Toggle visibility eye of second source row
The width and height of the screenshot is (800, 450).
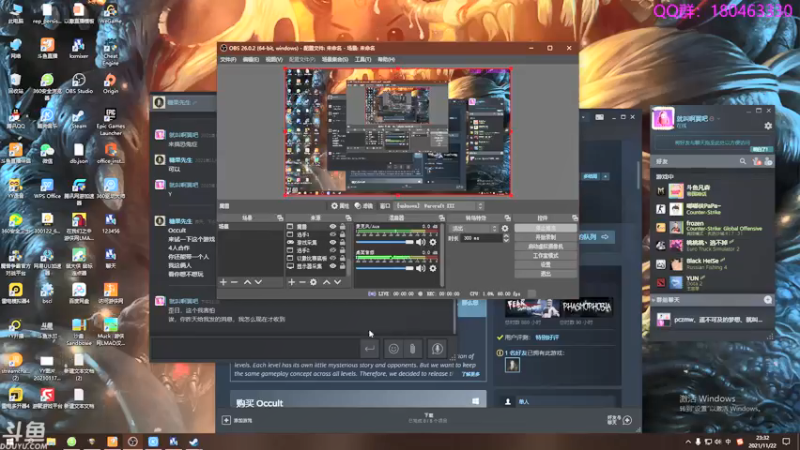coord(333,235)
